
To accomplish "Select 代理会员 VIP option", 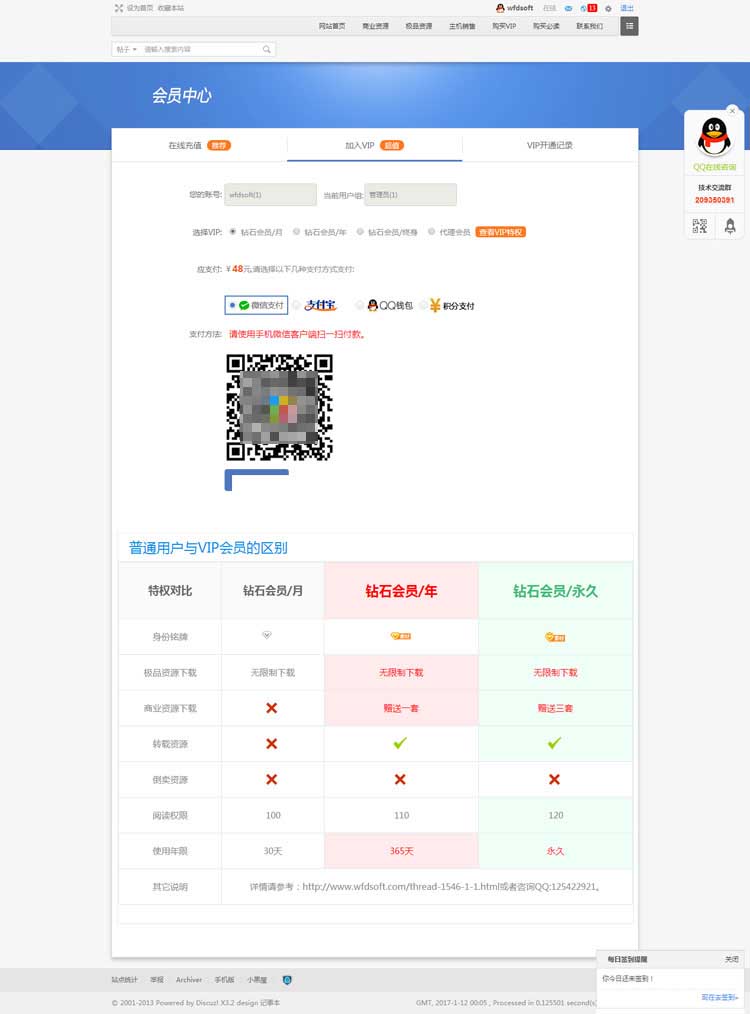I will tap(431, 232).
